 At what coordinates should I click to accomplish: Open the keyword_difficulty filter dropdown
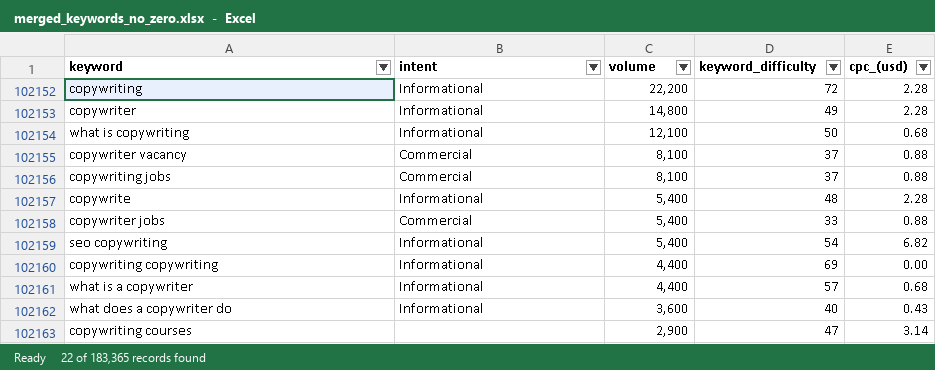(x=834, y=67)
